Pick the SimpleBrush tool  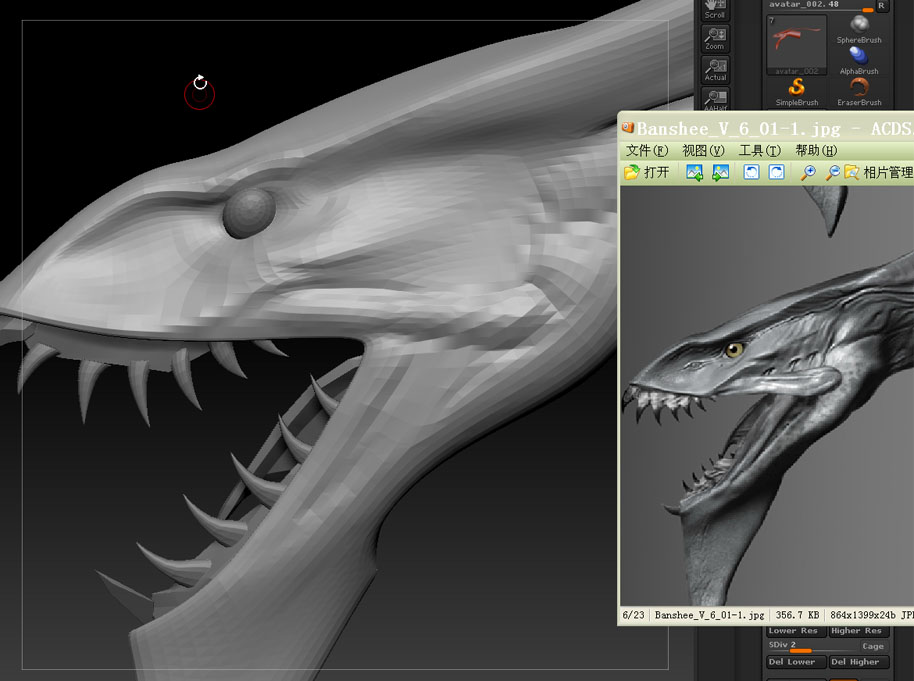[797, 93]
